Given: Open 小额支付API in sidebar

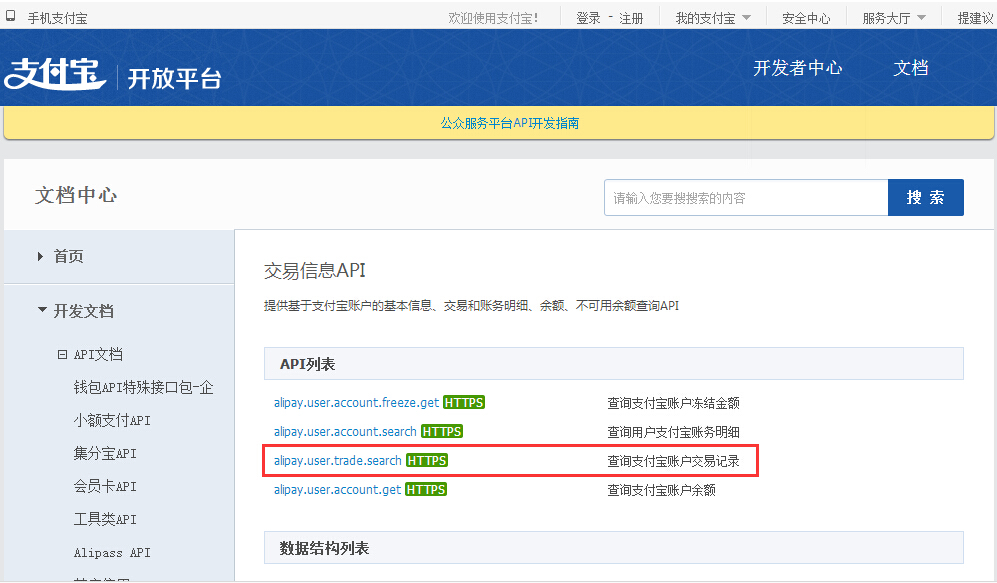Looking at the screenshot, I should point(112,421).
